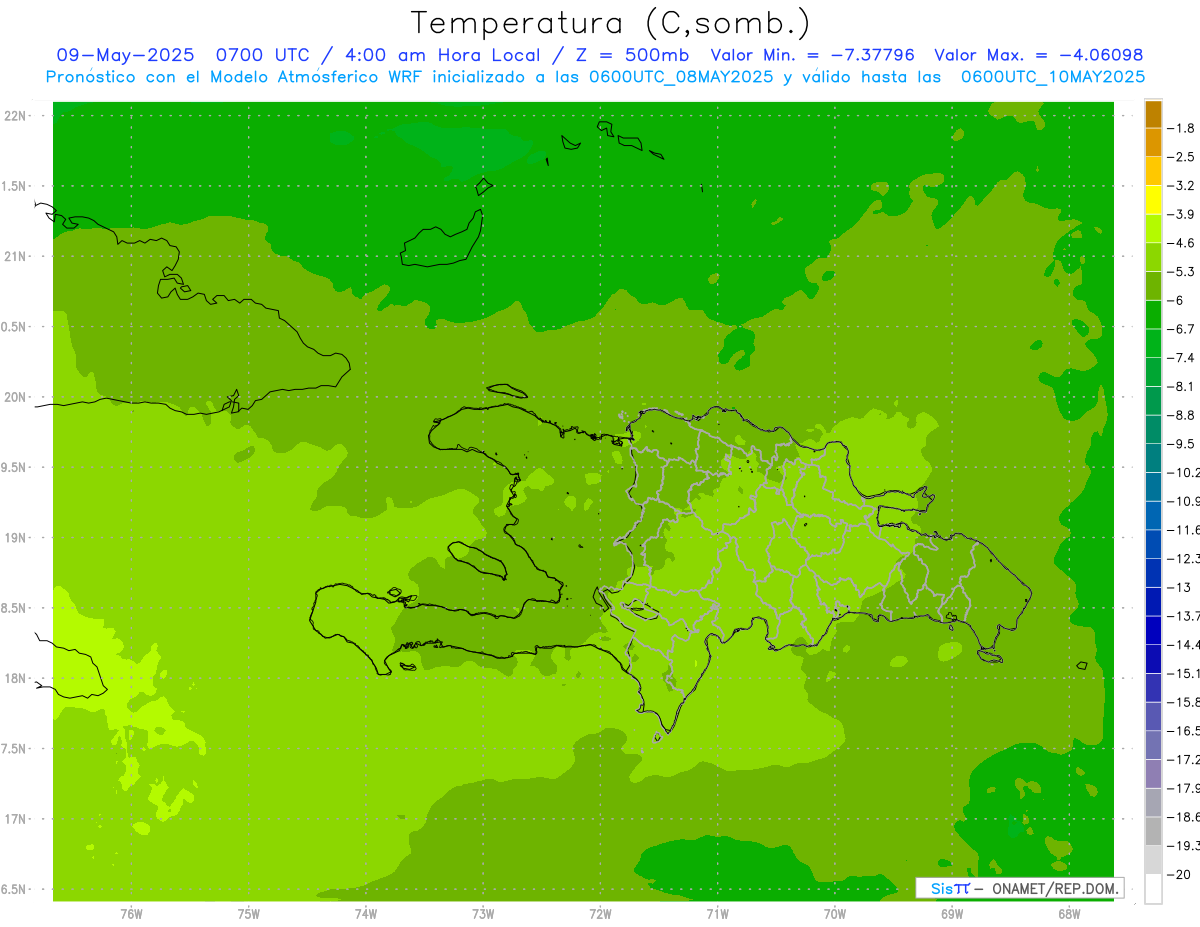Click the '76W' longitude label
Screen dimensions: 1200x927
tap(131, 914)
